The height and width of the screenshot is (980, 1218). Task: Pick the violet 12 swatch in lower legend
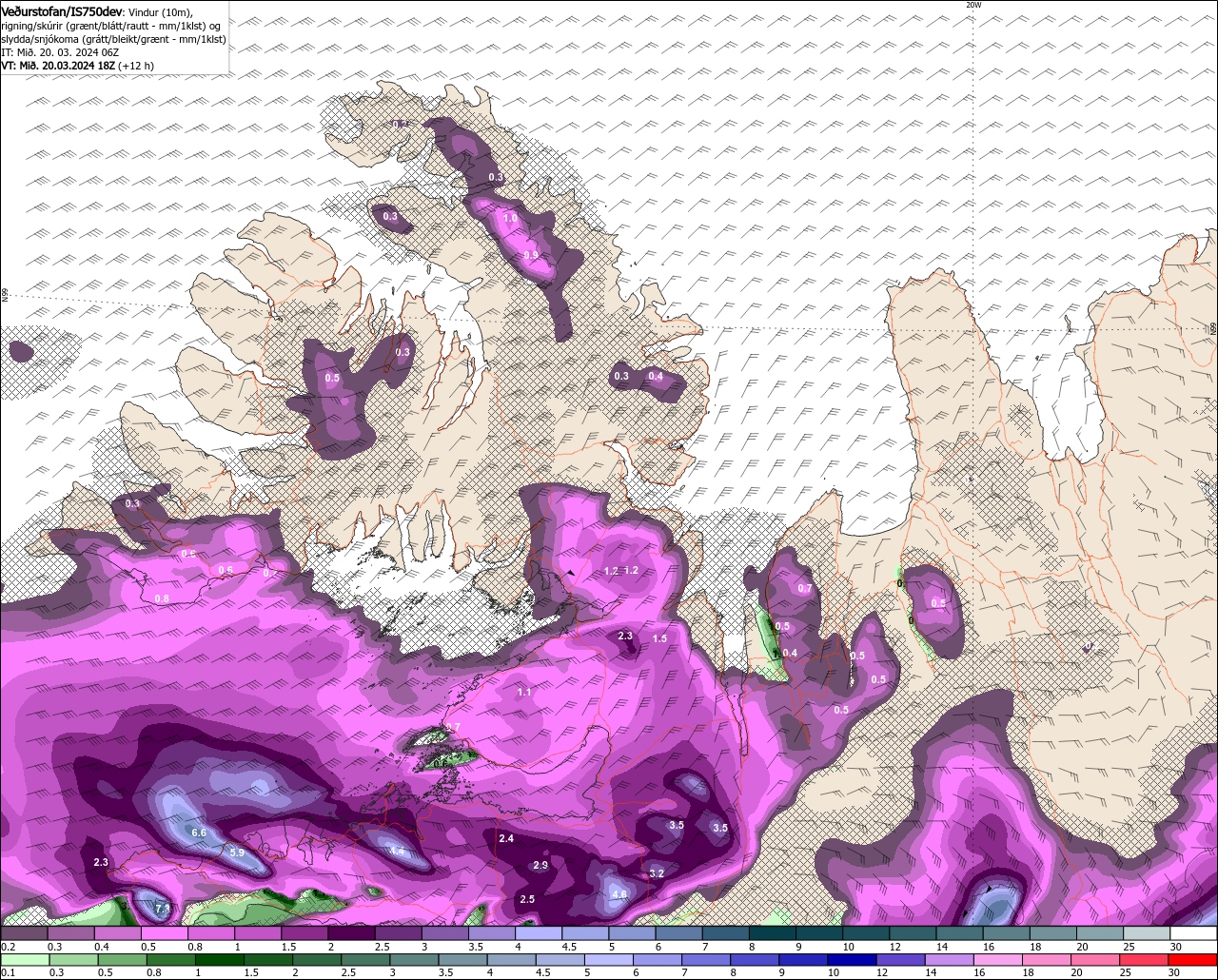[901, 959]
